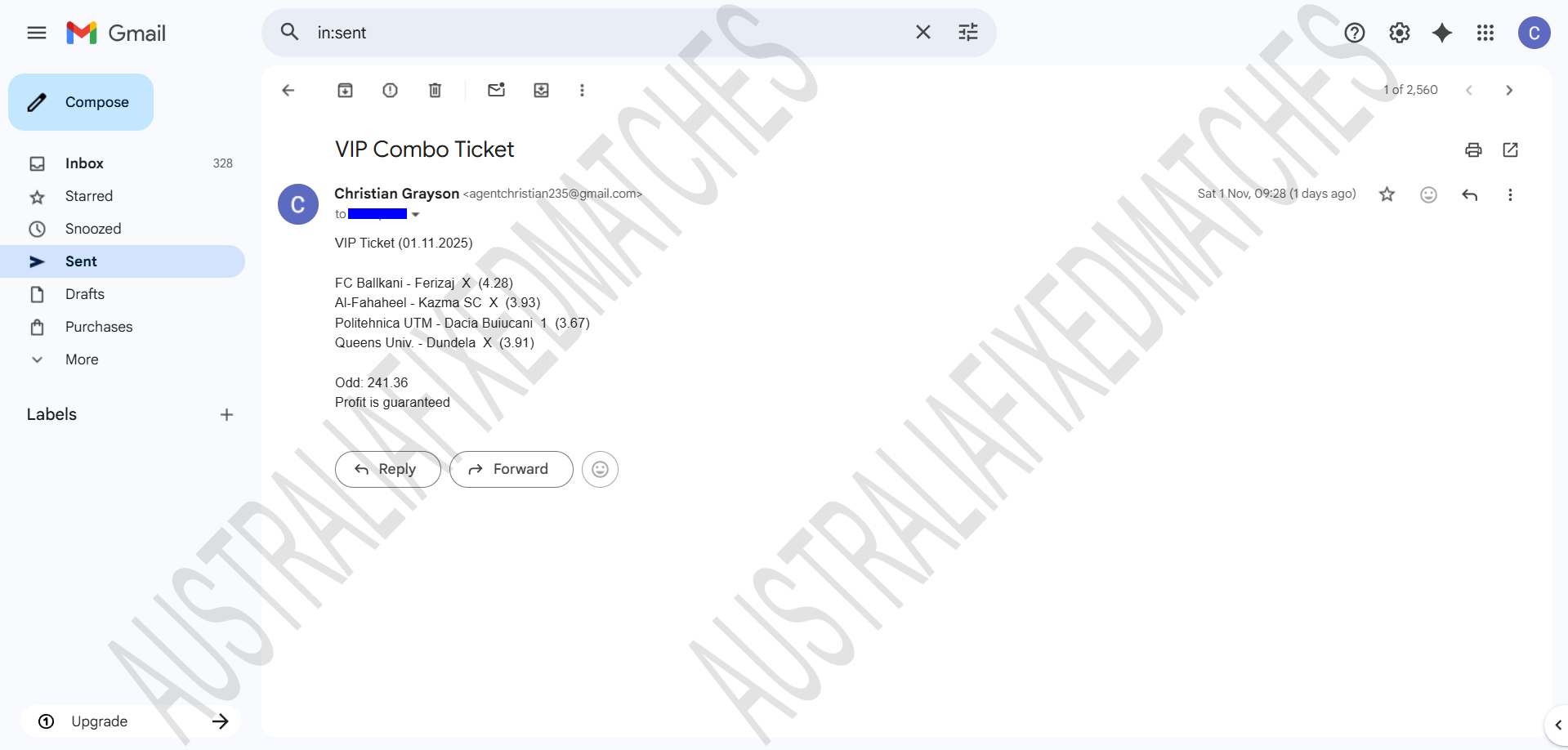1568x750 pixels.
Task: Star the message from Christian Grayson
Action: tap(1387, 194)
